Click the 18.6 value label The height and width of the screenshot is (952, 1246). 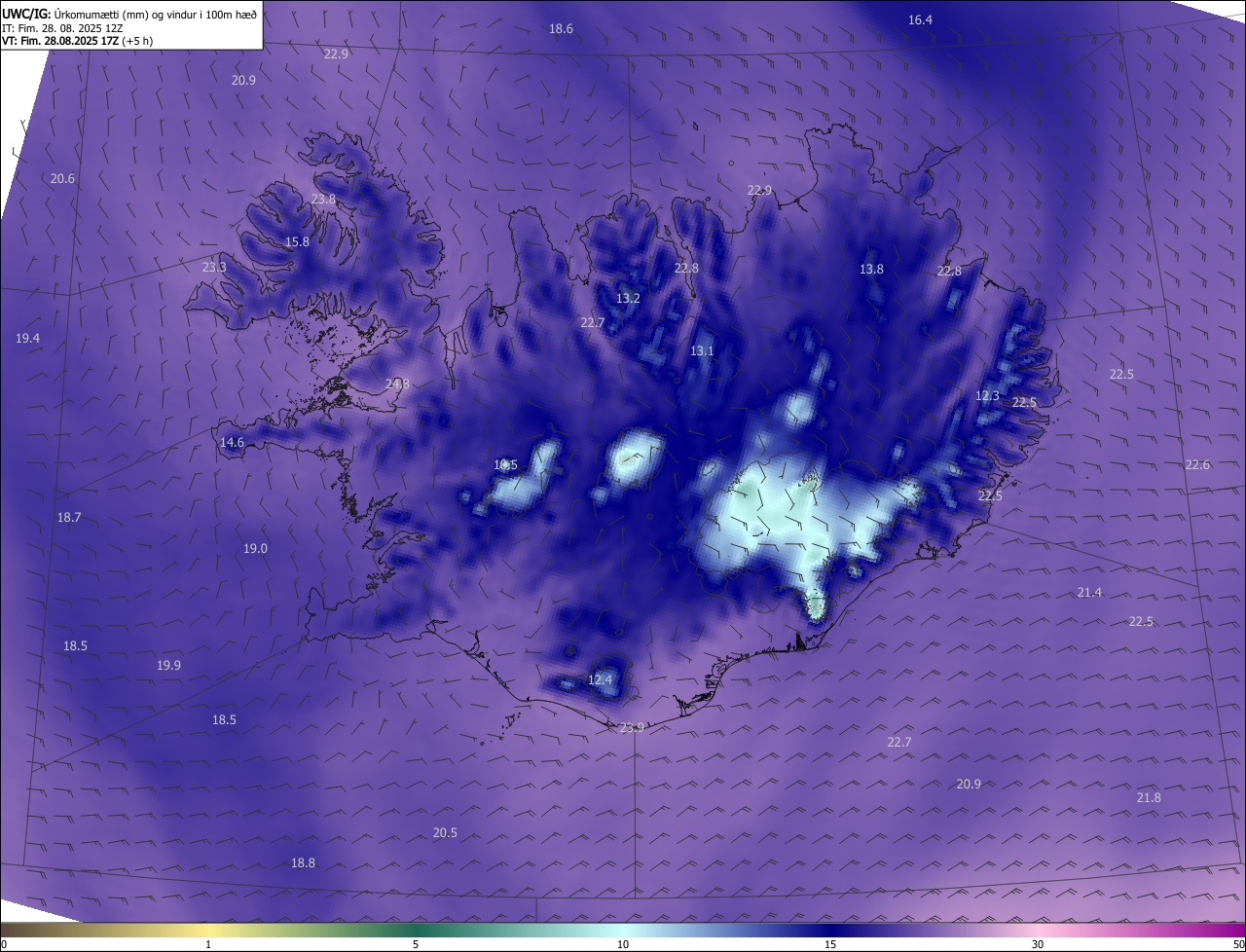point(561,29)
